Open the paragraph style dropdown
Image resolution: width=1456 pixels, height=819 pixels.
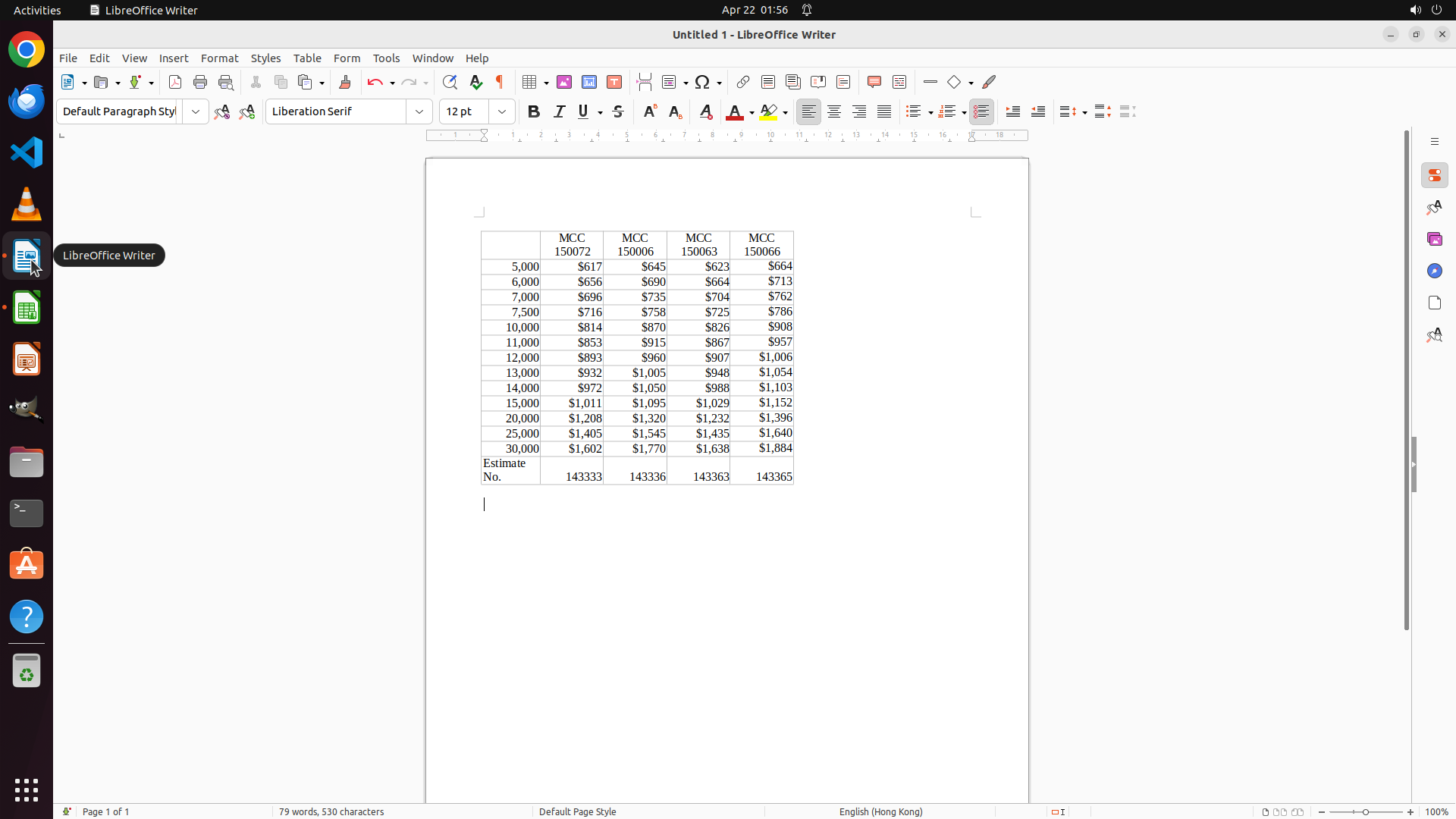pos(196,111)
